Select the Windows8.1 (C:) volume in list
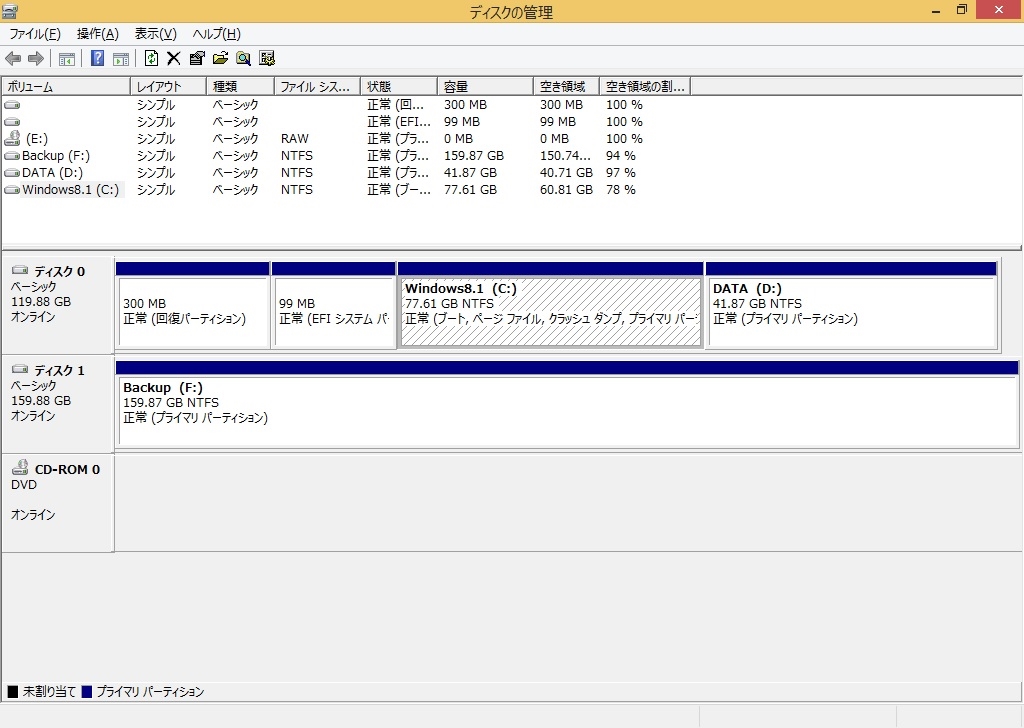The width and height of the screenshot is (1024, 728). (71, 189)
